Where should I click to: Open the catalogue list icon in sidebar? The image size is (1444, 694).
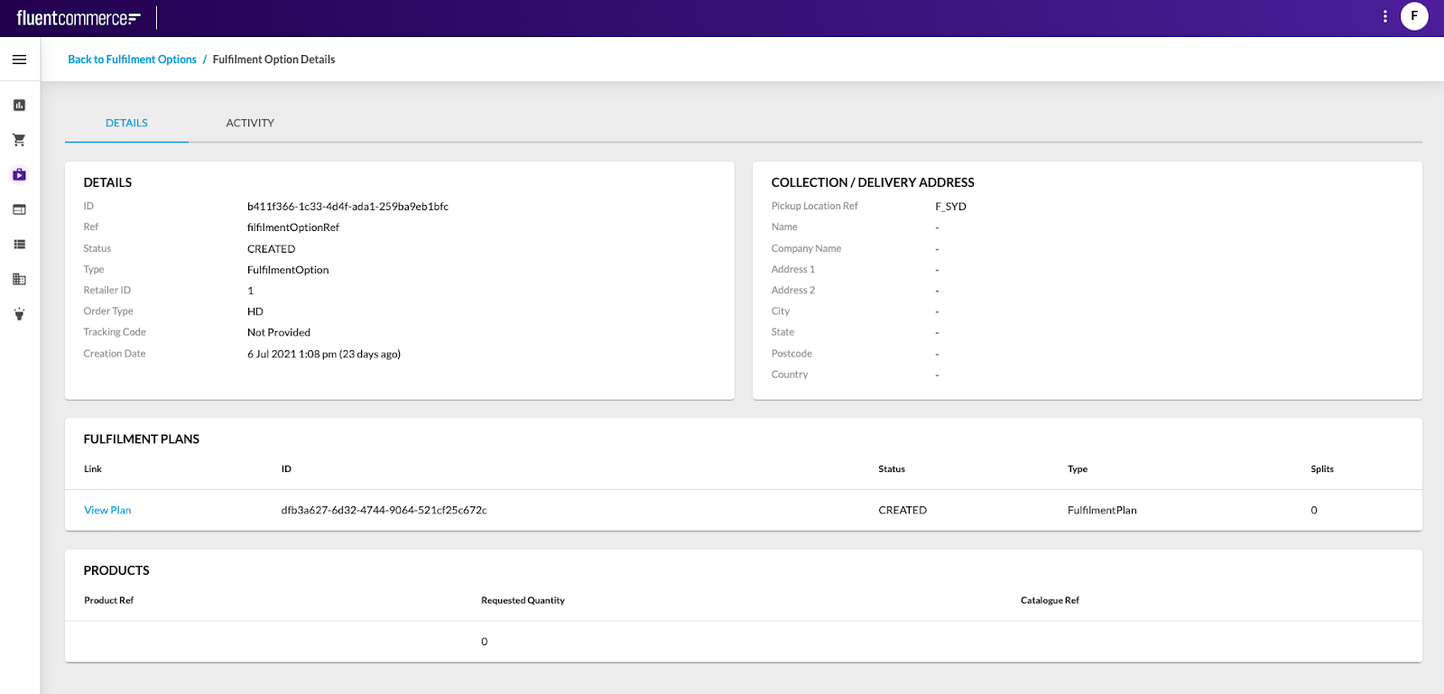18,244
